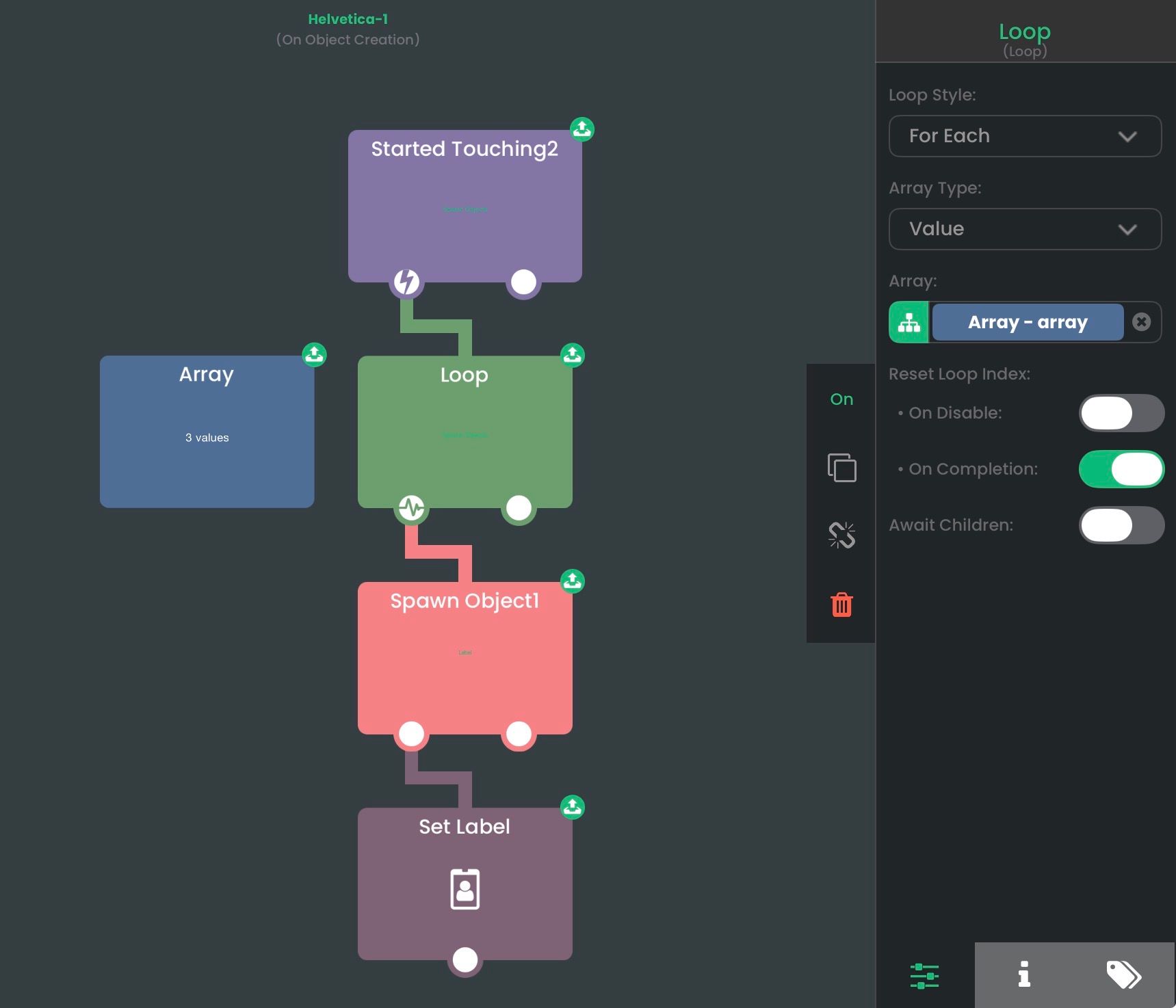Click the pulse connector on Loop node
This screenshot has width=1176, height=1008.
[411, 508]
